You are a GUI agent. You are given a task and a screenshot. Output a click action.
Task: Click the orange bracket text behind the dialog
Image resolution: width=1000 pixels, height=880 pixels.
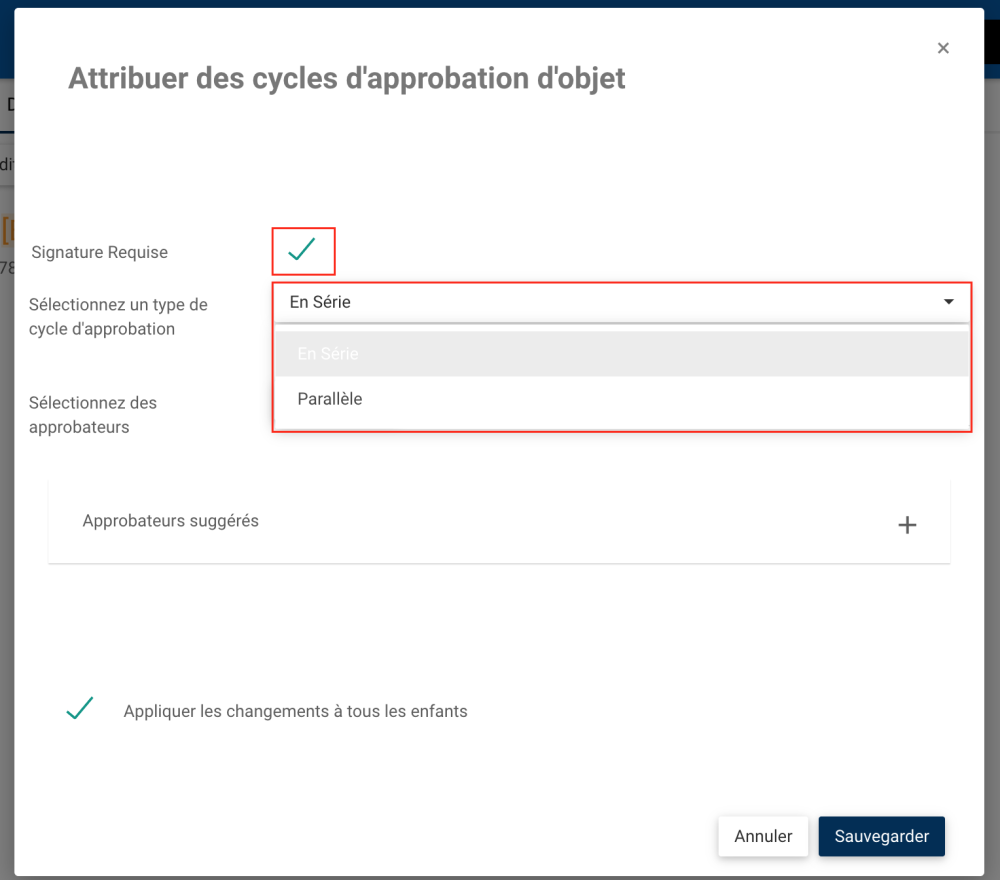click(x=6, y=231)
